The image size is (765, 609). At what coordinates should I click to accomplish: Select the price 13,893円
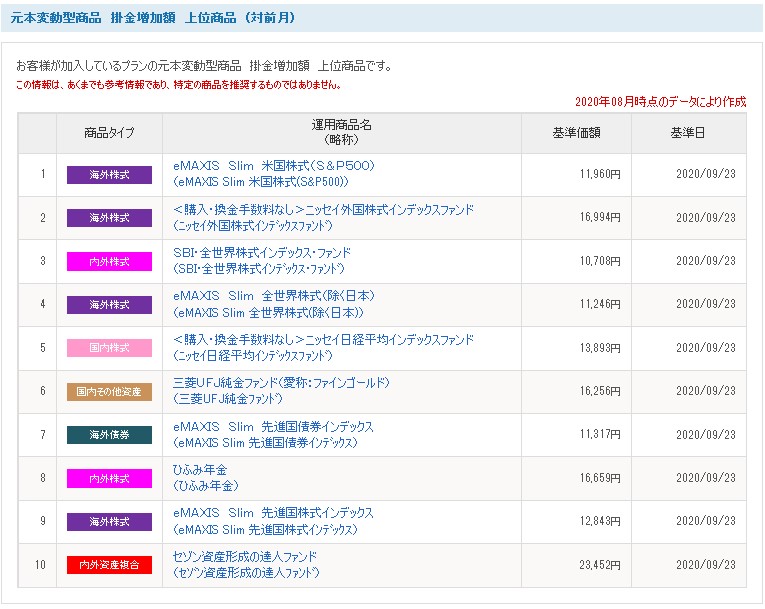coord(600,348)
